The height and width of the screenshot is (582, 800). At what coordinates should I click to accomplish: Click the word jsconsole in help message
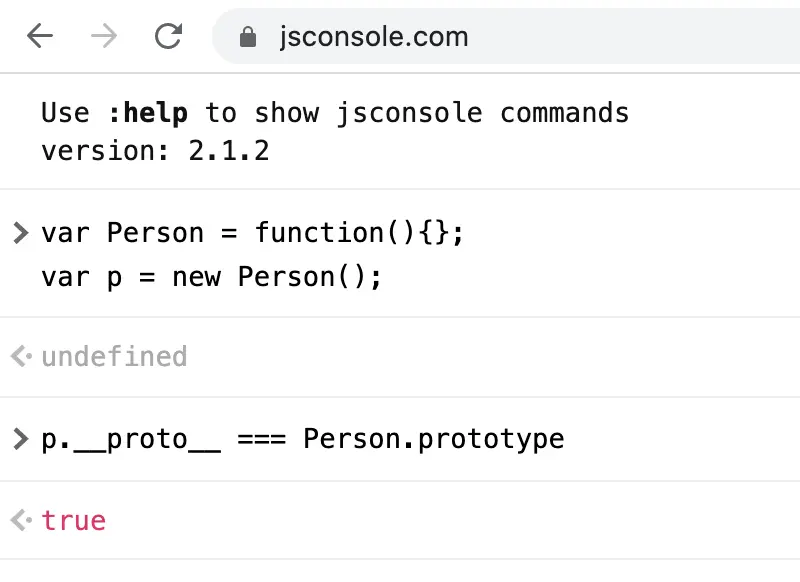point(409,113)
